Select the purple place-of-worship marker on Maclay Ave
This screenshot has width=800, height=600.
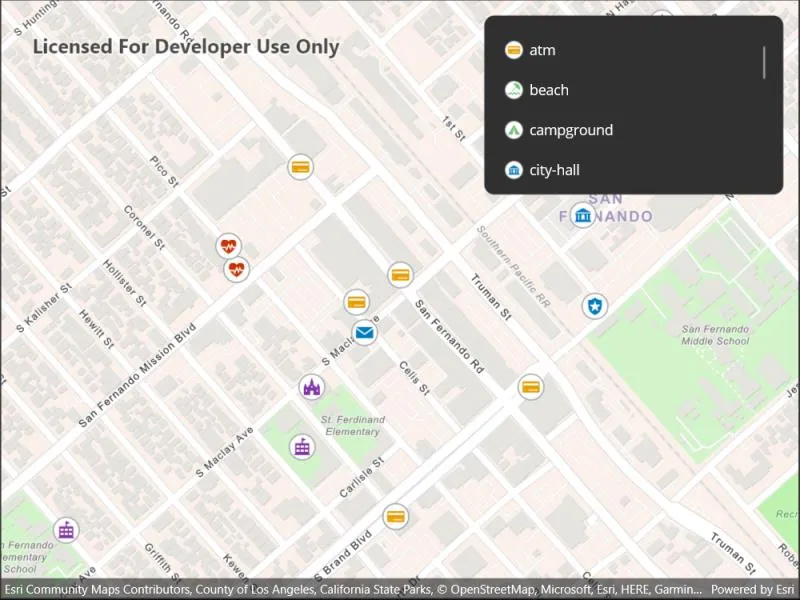312,387
